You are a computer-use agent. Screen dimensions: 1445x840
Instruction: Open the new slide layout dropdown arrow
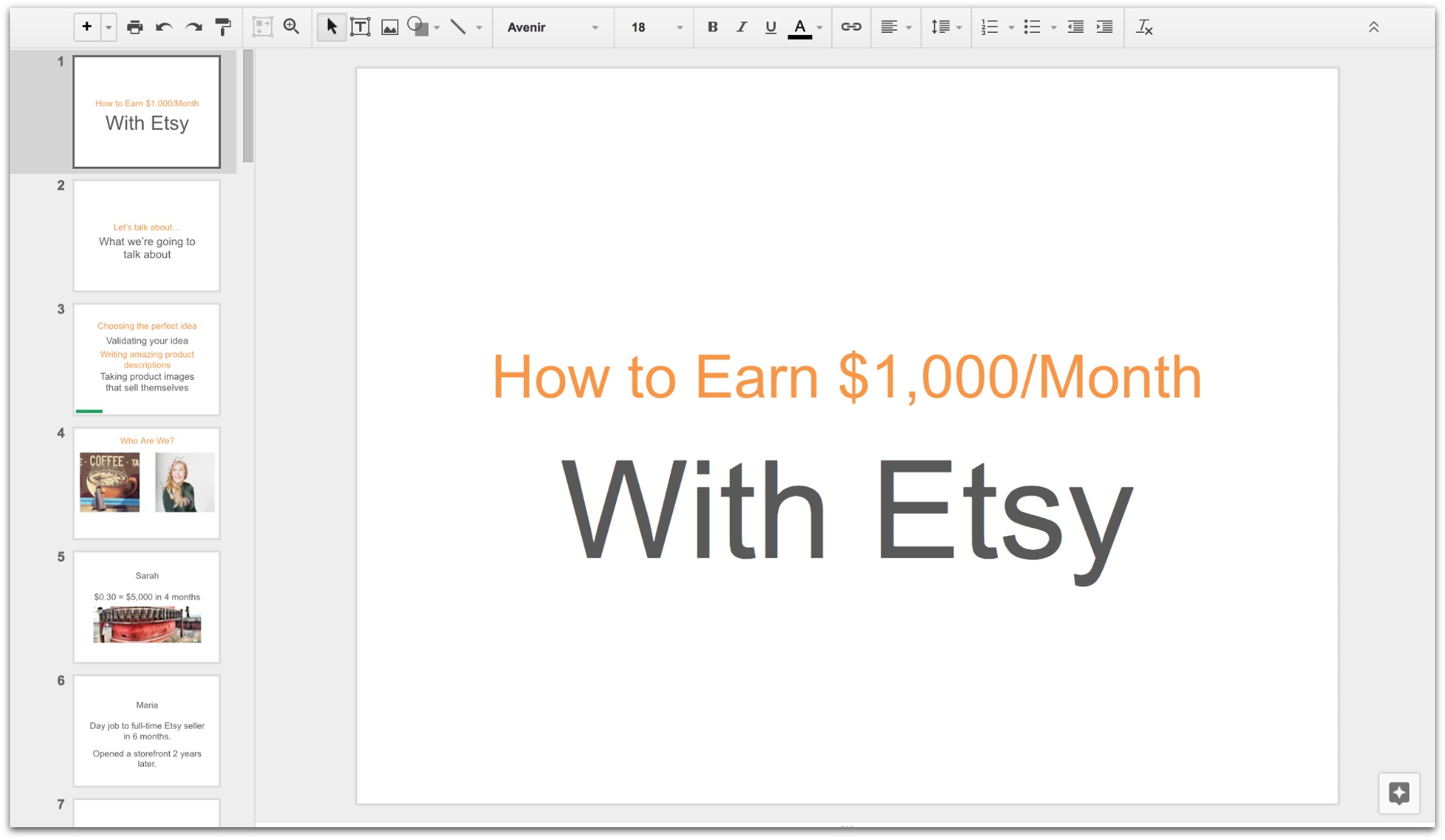pos(108,28)
